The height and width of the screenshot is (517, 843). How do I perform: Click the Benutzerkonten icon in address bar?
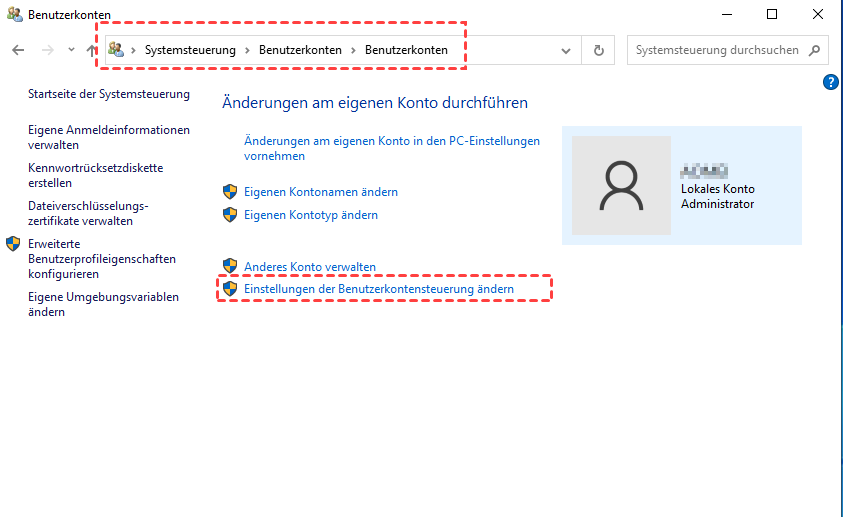pyautogui.click(x=117, y=50)
